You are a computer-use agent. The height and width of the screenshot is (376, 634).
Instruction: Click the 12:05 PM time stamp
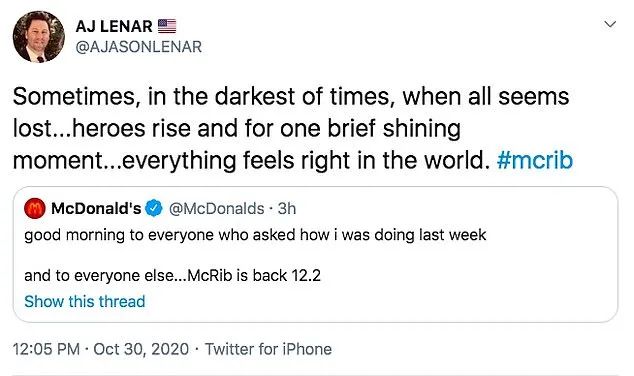click(46, 349)
